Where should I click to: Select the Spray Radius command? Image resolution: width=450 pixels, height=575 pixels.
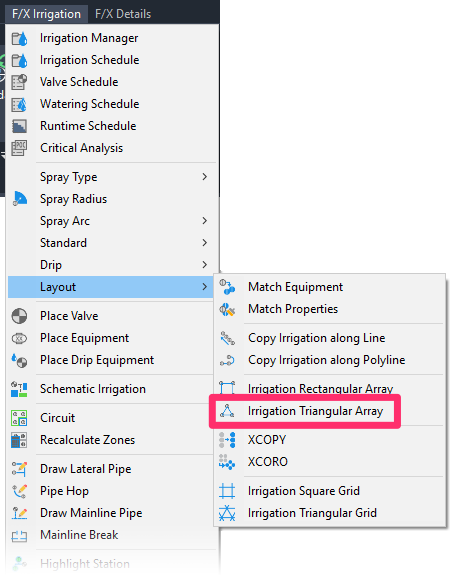111,199
